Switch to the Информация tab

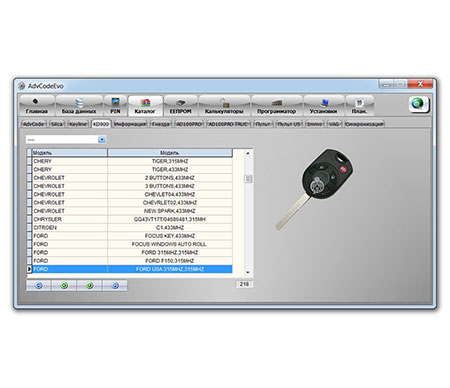[x=130, y=124]
